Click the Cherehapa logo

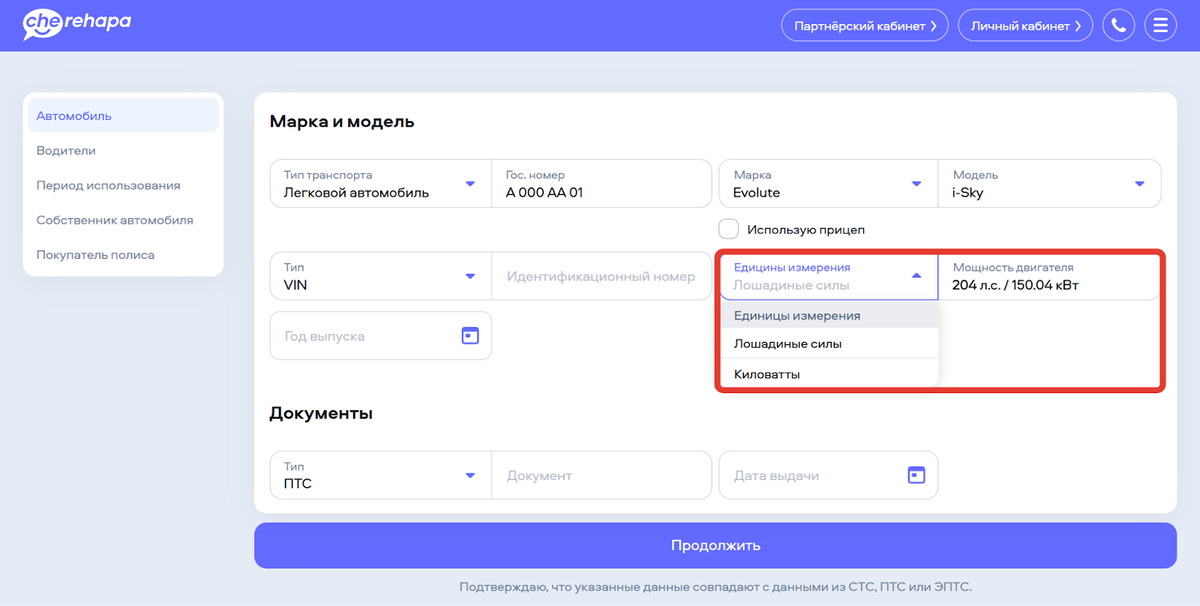pos(77,23)
